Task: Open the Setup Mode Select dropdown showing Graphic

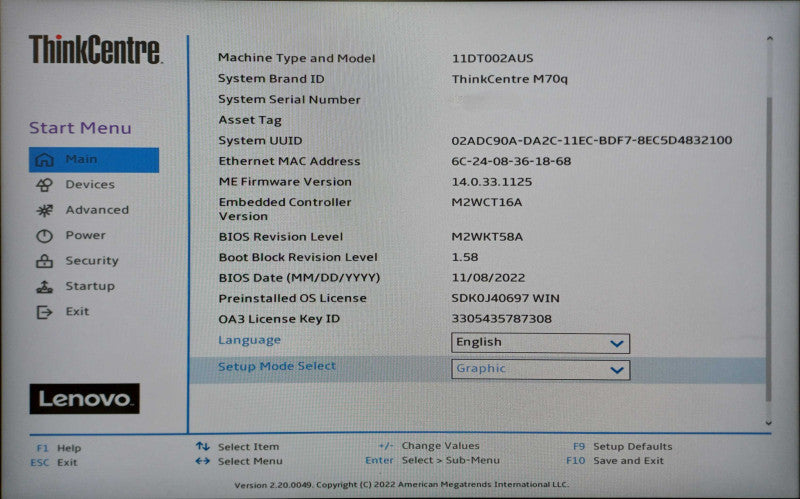Action: (540, 369)
